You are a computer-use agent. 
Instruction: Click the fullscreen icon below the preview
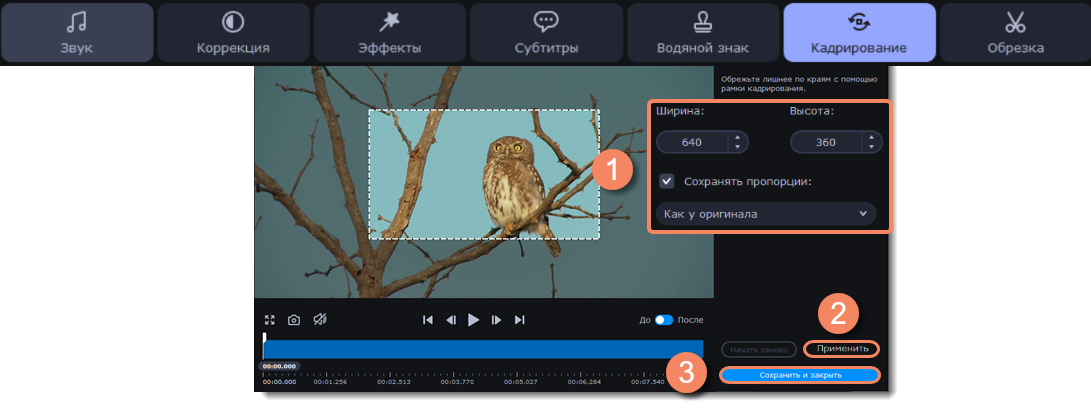[x=269, y=320]
